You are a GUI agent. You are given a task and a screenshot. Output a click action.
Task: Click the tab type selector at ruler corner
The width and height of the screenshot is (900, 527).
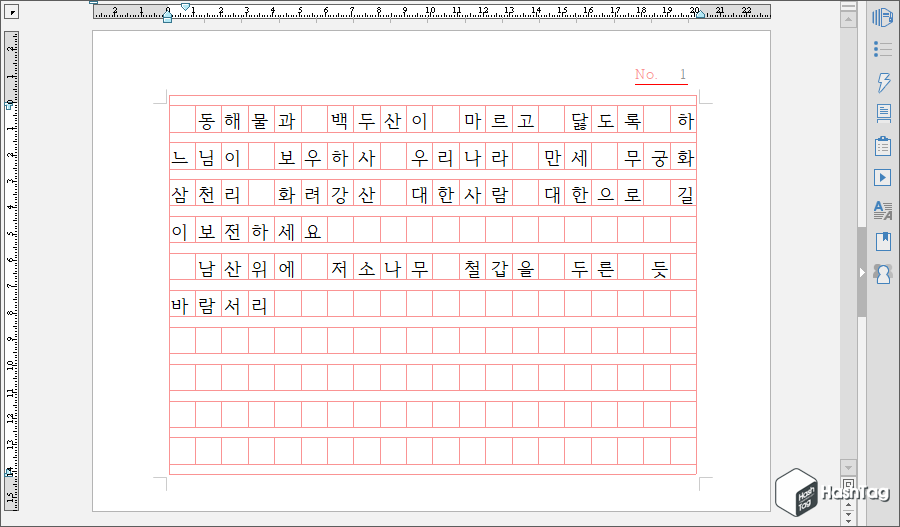pos(11,11)
